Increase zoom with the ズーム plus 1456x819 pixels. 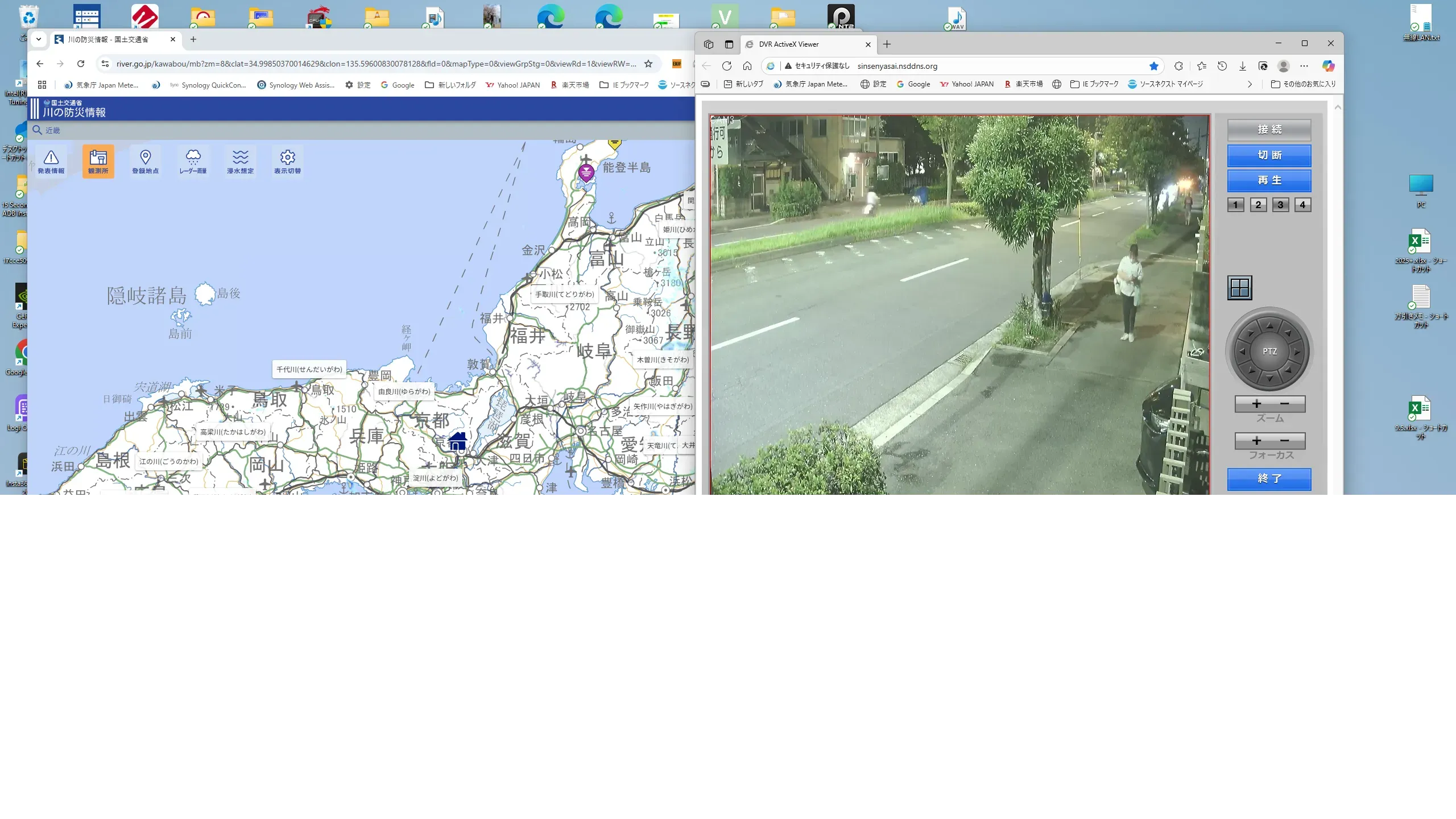click(1256, 404)
